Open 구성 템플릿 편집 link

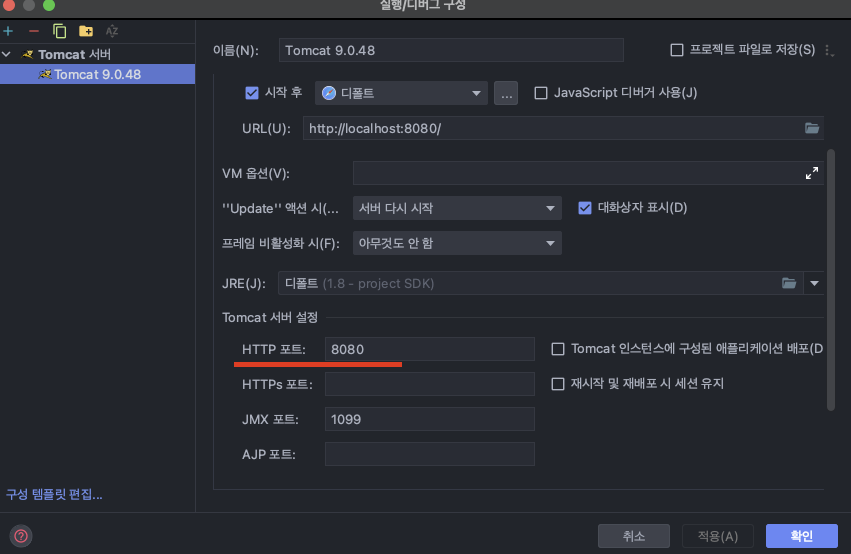tap(54, 494)
